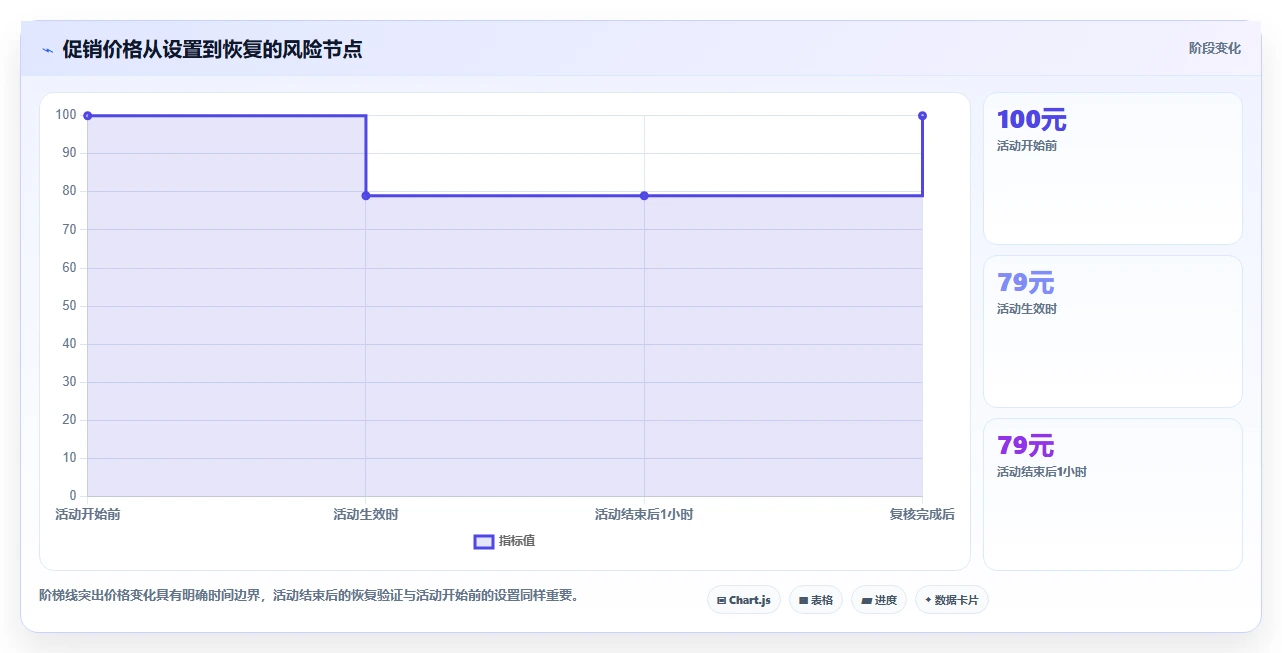1282x653 pixels.
Task: Open the 79元 活动结束后1小时 card
Action: (1113, 494)
